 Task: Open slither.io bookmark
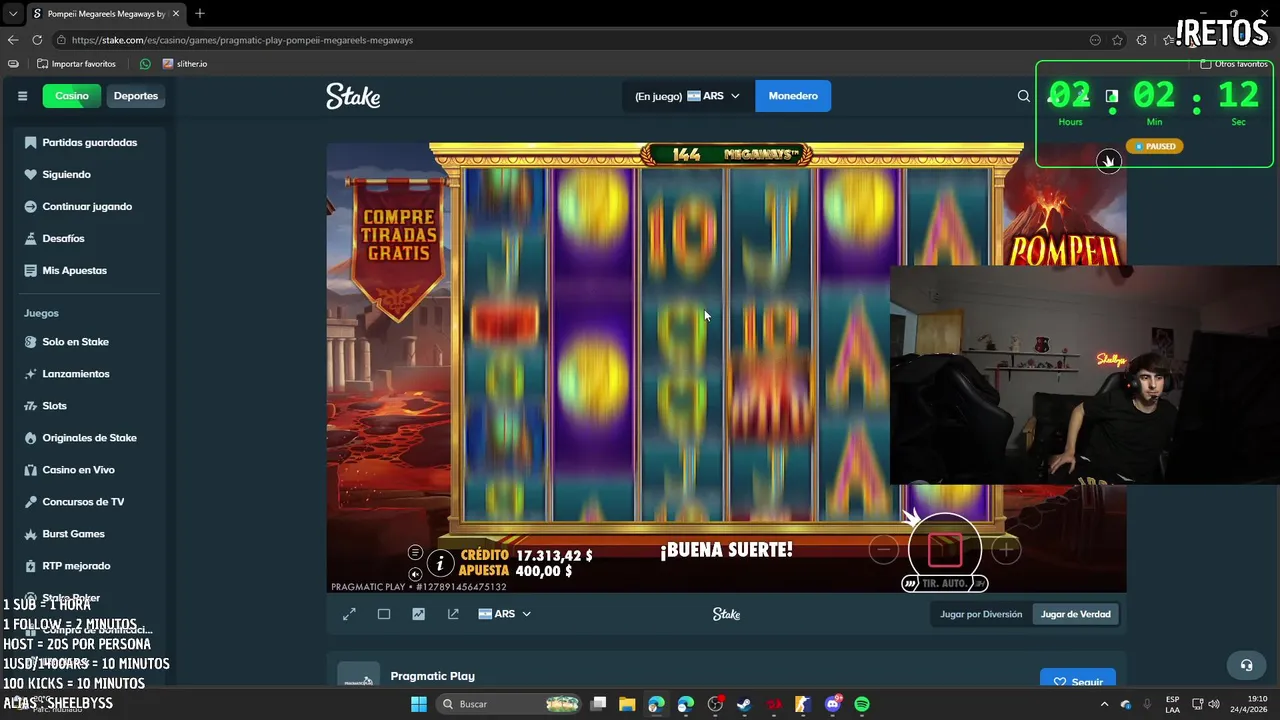click(x=184, y=64)
